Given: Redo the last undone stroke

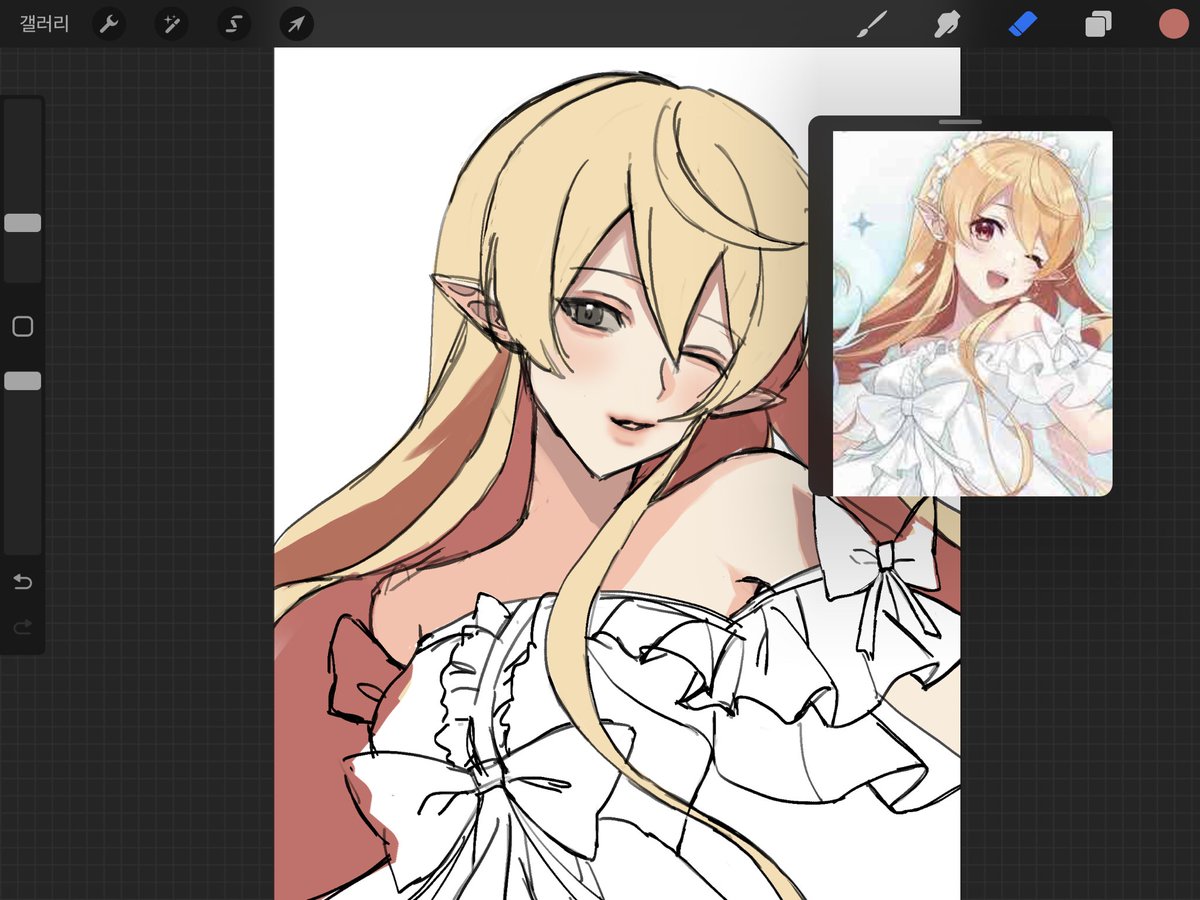Looking at the screenshot, I should coord(22,627).
